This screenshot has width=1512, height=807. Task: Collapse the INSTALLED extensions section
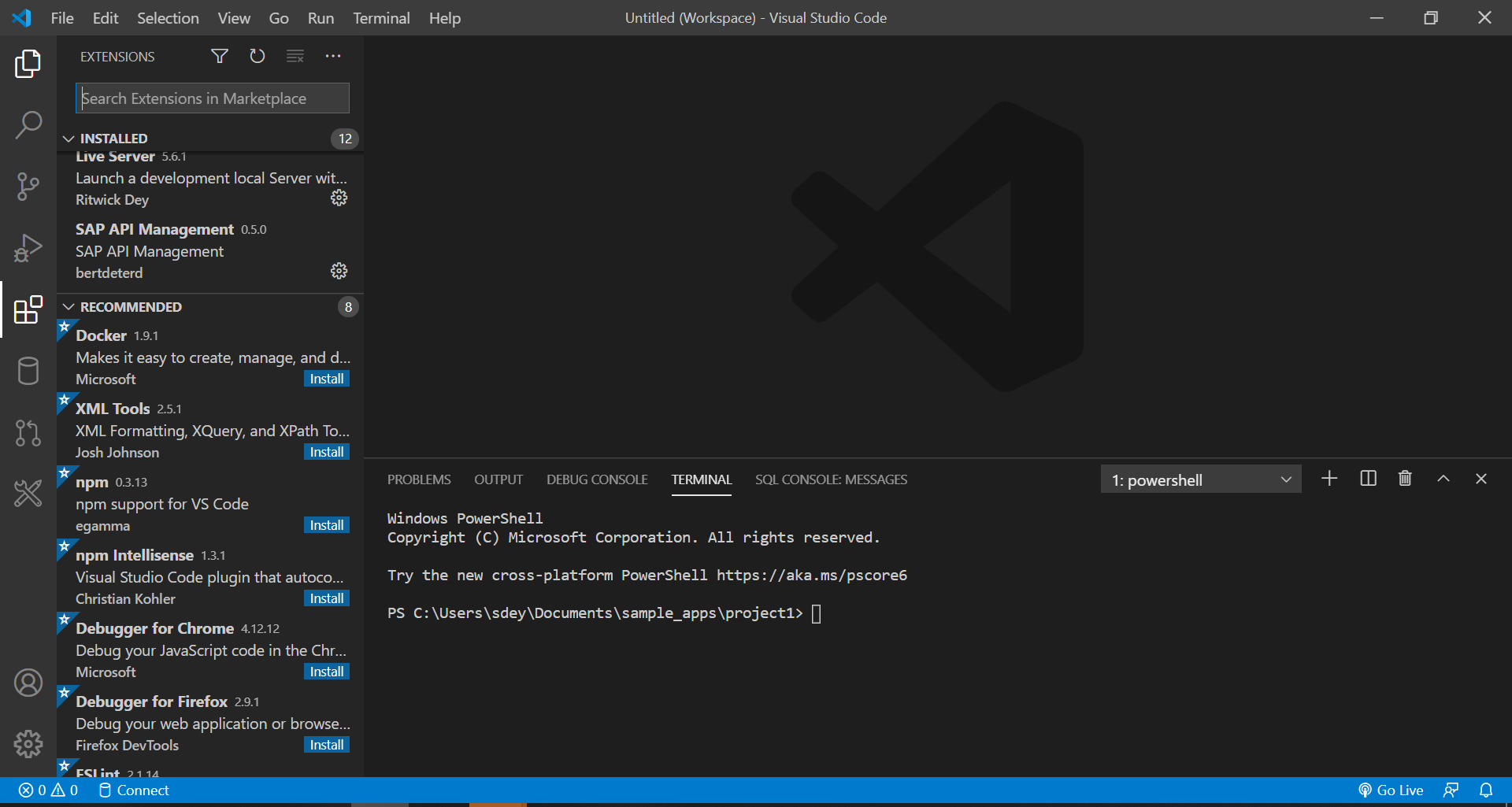tap(69, 139)
